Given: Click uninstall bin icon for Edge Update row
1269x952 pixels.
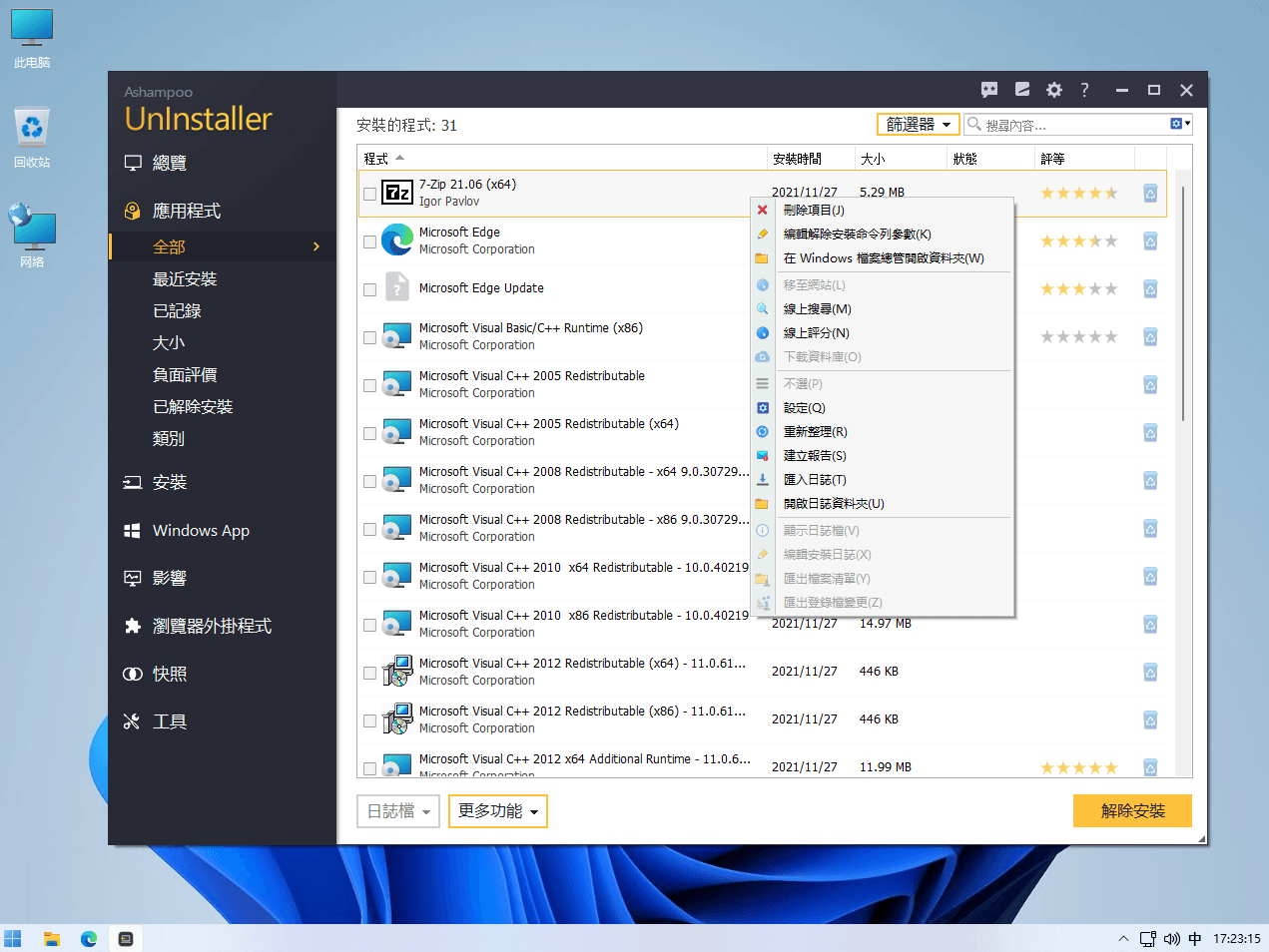Looking at the screenshot, I should (x=1150, y=288).
